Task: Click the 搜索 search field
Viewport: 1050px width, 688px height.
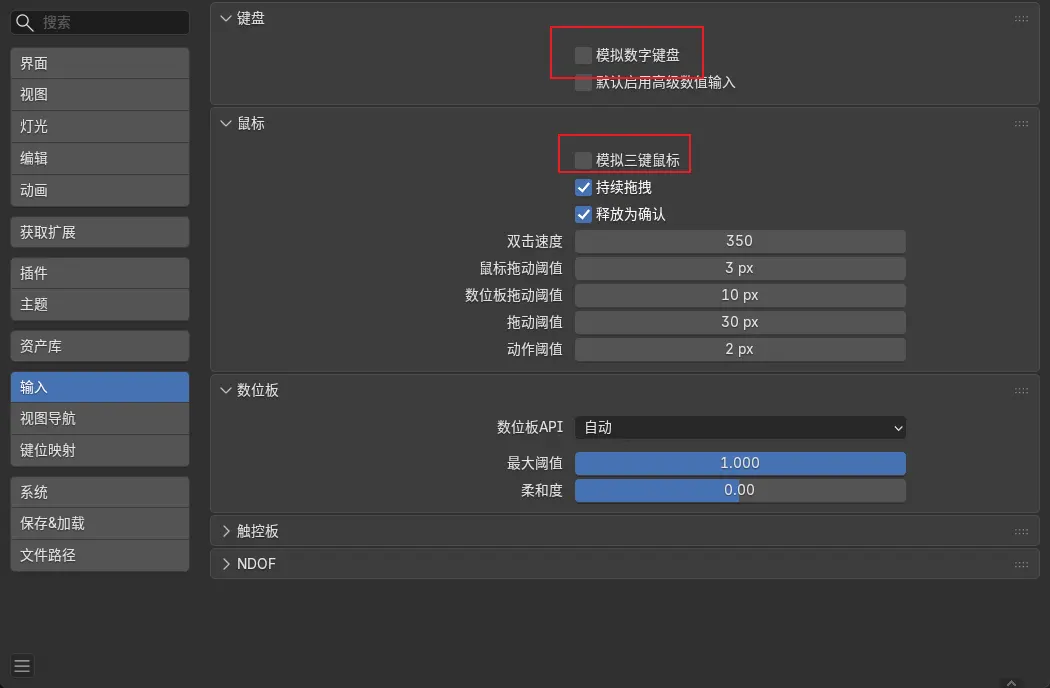Action: [100, 23]
